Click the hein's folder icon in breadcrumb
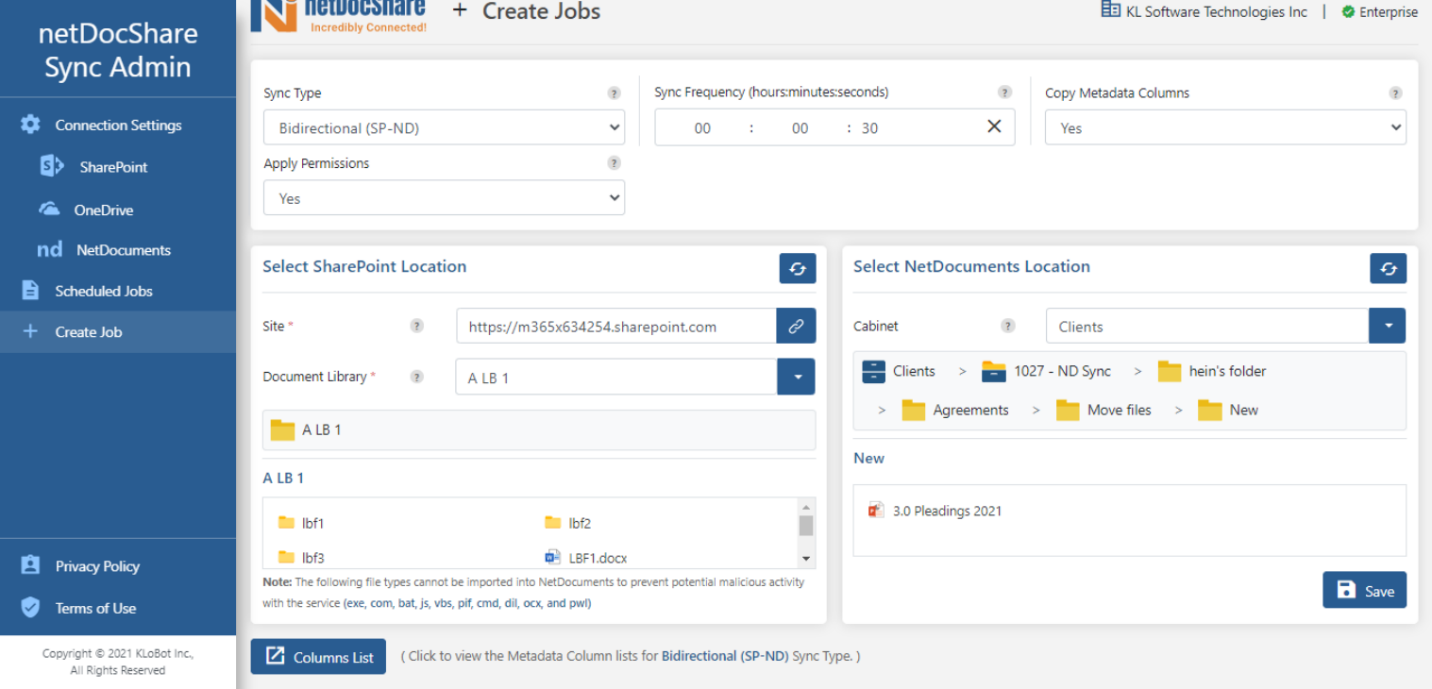The width and height of the screenshot is (1432, 689). tap(1170, 371)
